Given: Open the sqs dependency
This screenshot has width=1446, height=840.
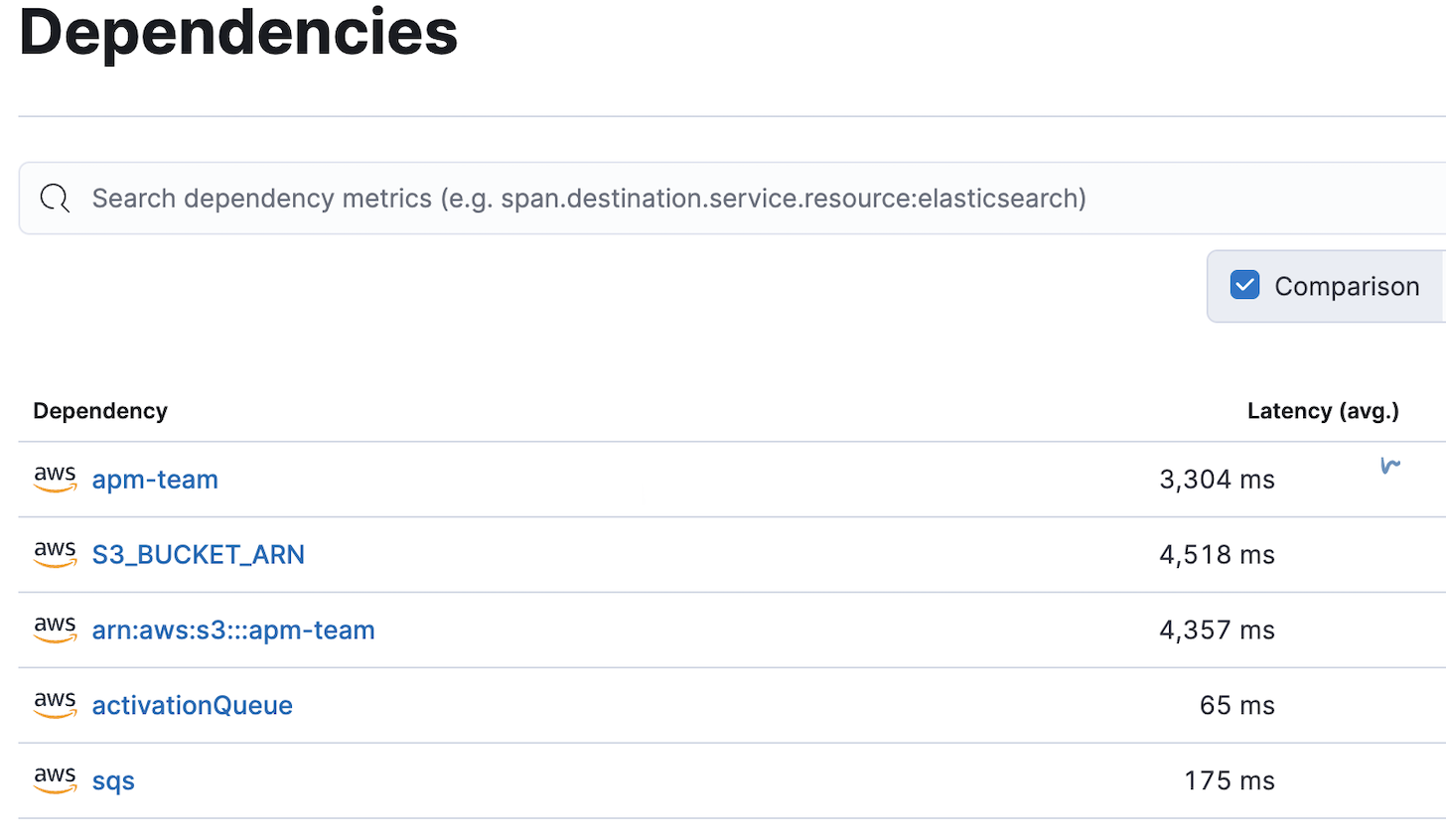Looking at the screenshot, I should coord(112,780).
